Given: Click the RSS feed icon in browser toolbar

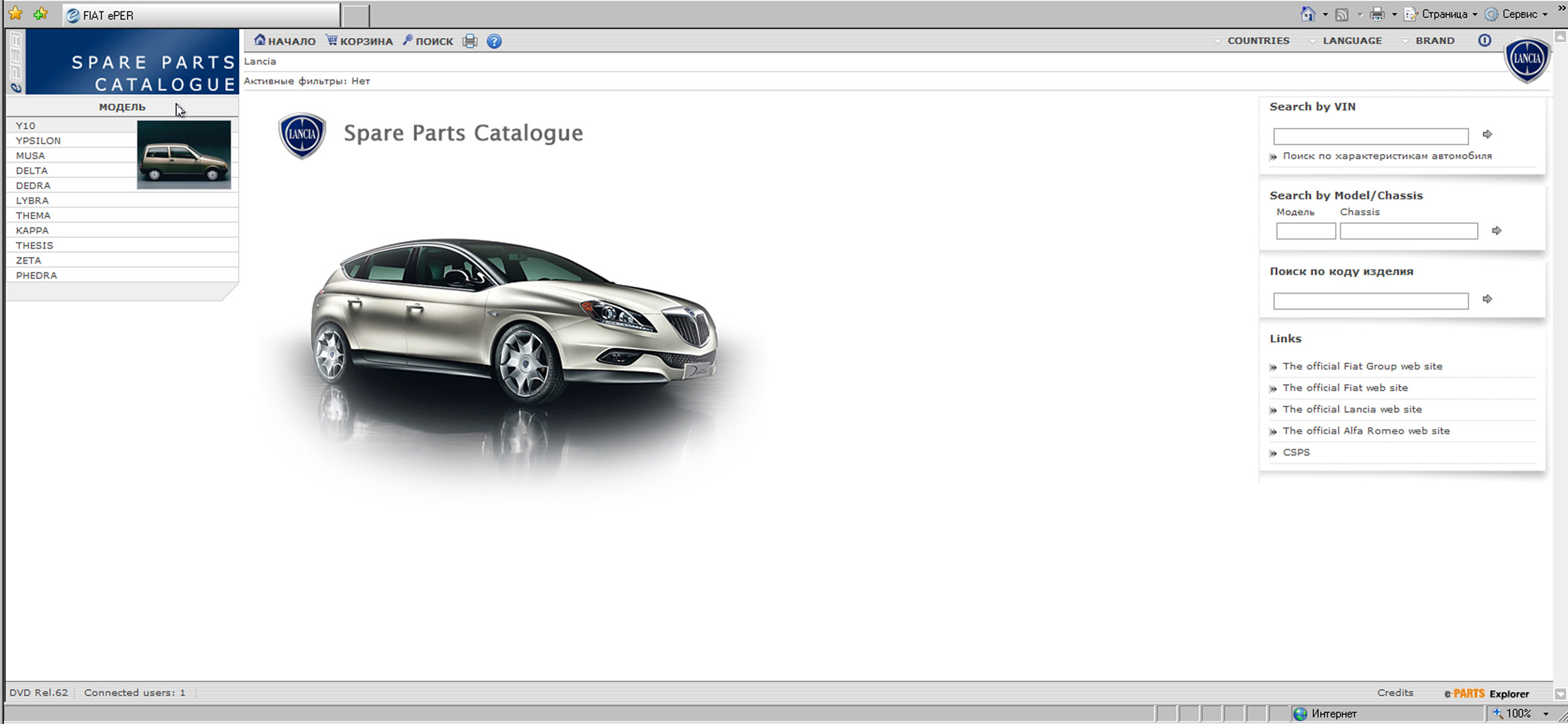Looking at the screenshot, I should (x=1342, y=14).
